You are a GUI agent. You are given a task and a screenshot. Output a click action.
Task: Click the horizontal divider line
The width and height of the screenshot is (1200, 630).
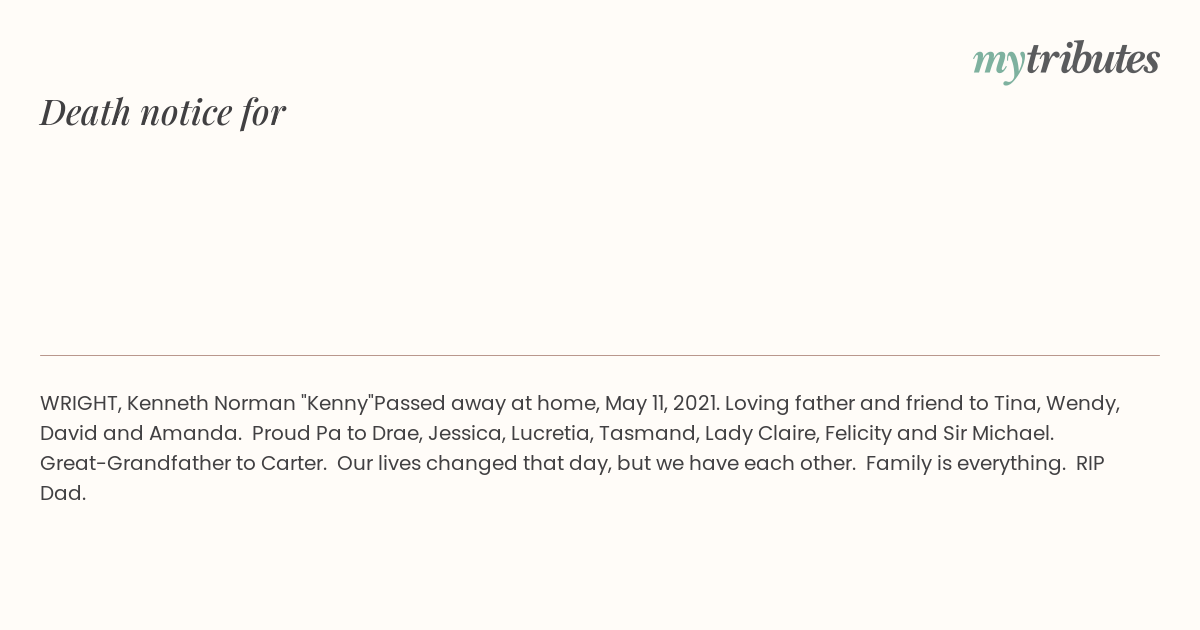(x=600, y=355)
